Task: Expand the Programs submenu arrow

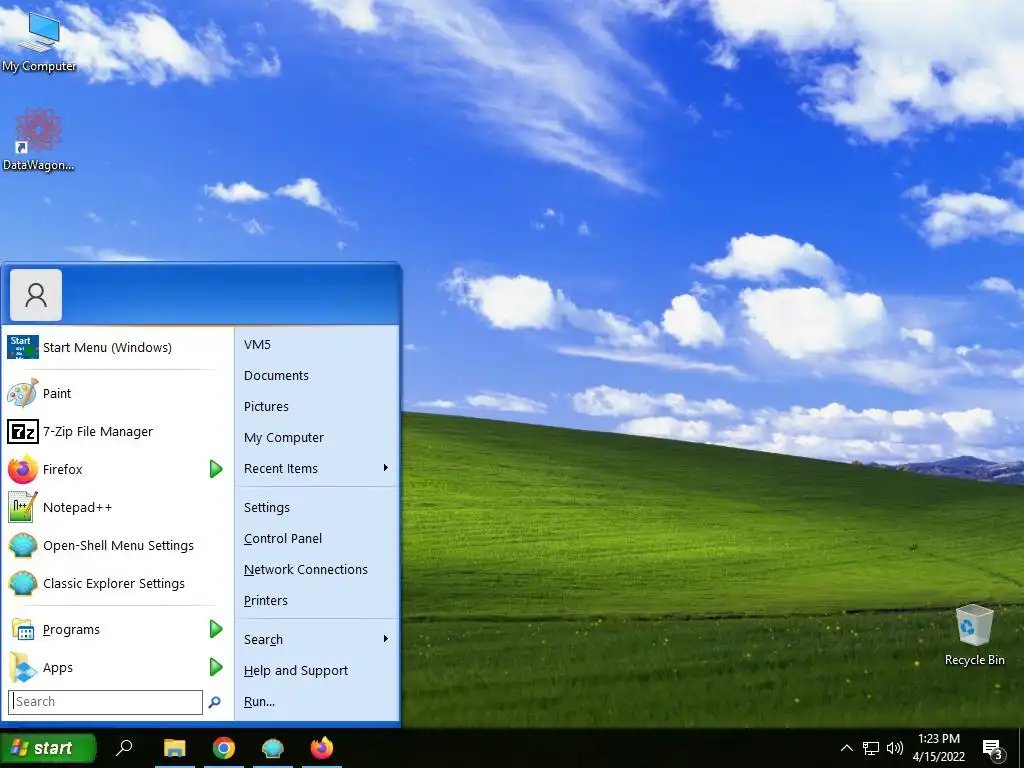Action: [x=216, y=629]
